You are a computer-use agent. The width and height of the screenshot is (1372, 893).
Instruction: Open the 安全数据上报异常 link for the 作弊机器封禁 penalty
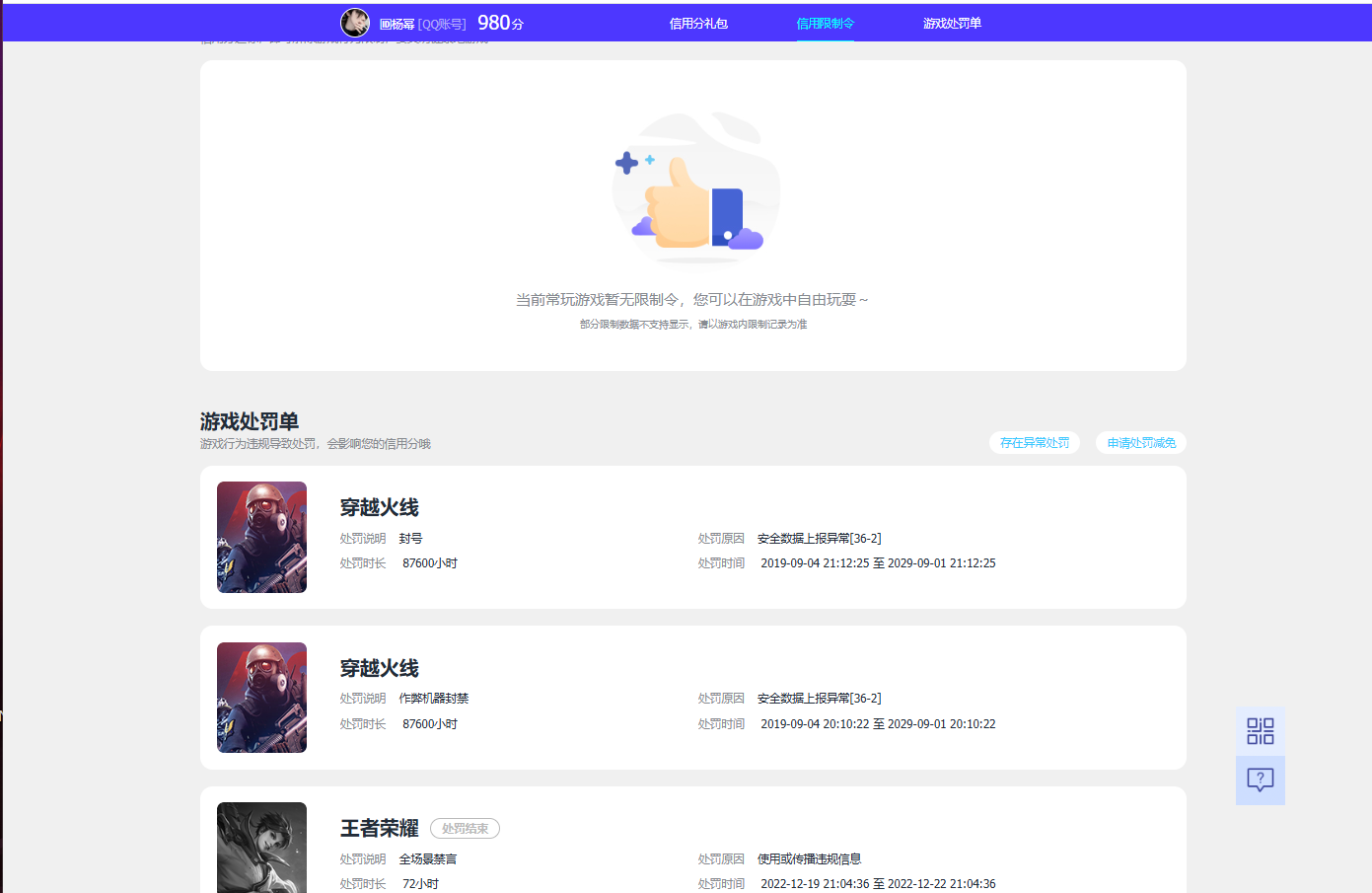click(819, 698)
